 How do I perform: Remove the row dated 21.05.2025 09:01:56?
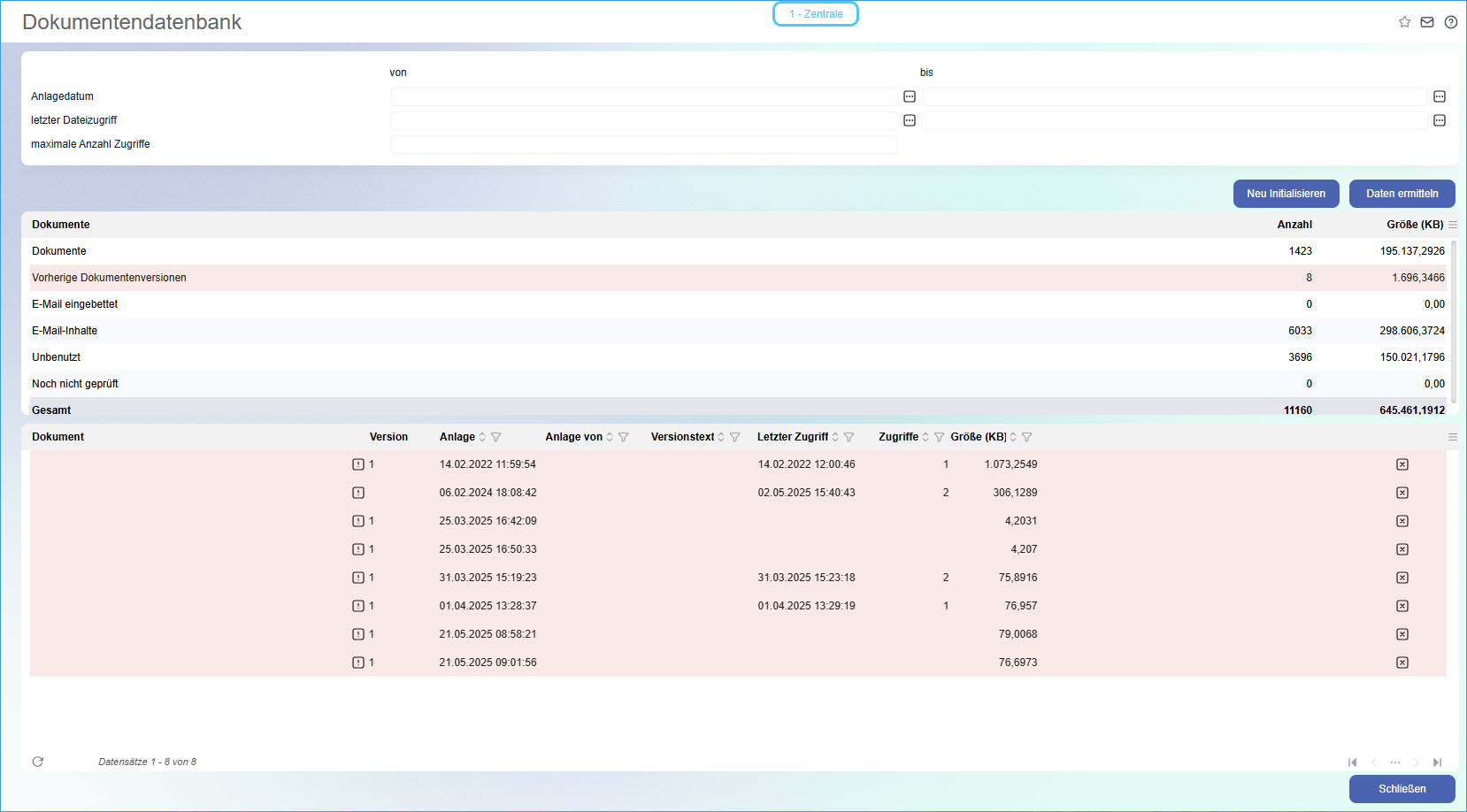(1402, 663)
